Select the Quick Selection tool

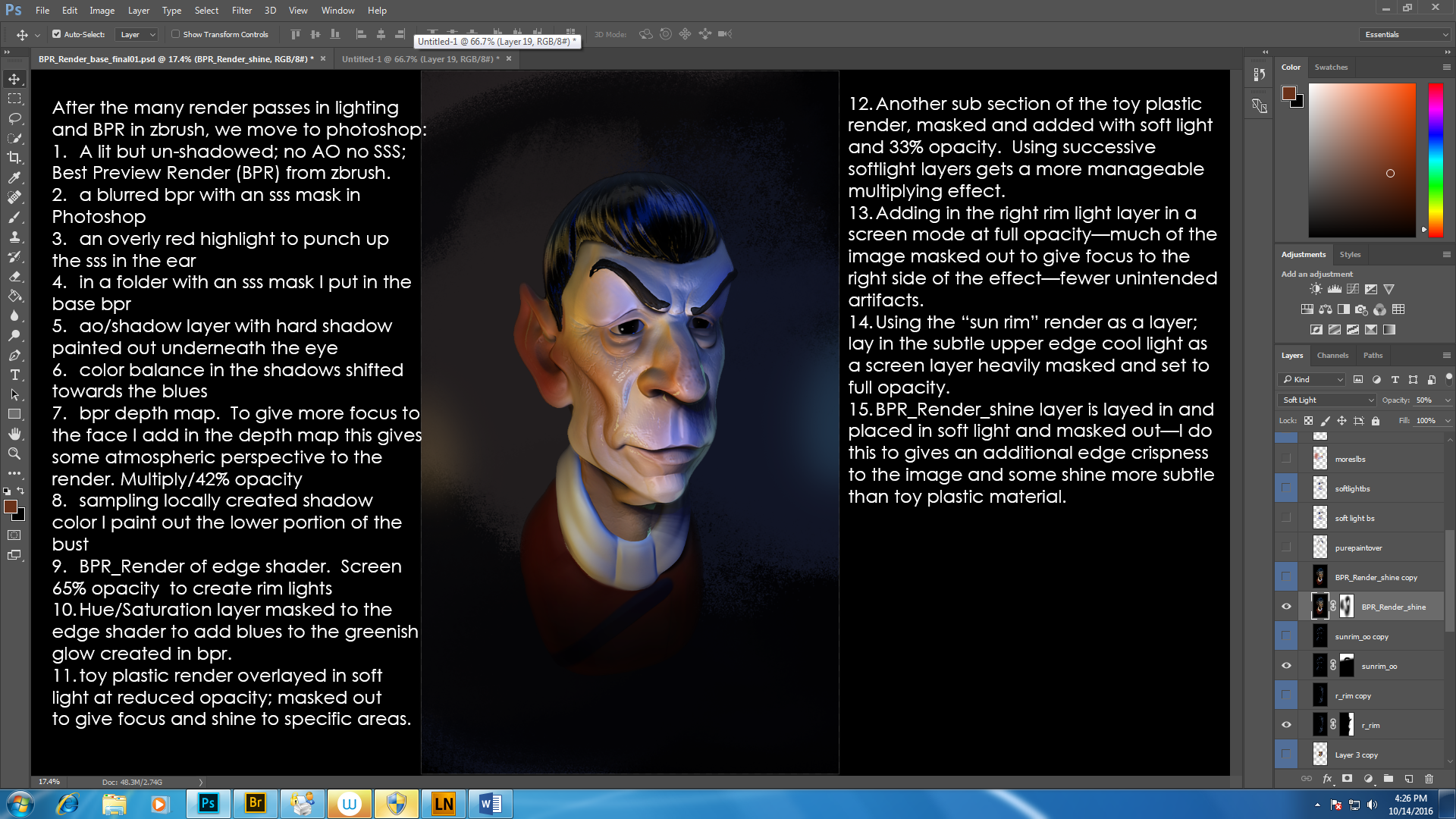point(14,138)
